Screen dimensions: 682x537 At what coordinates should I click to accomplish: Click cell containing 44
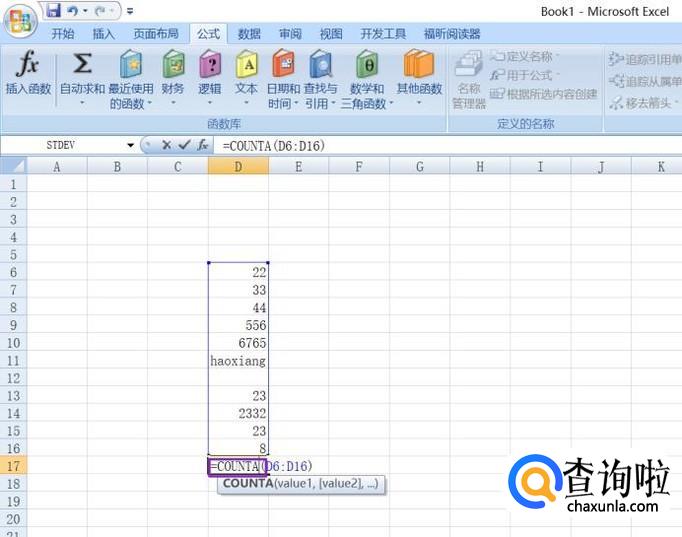(238, 308)
